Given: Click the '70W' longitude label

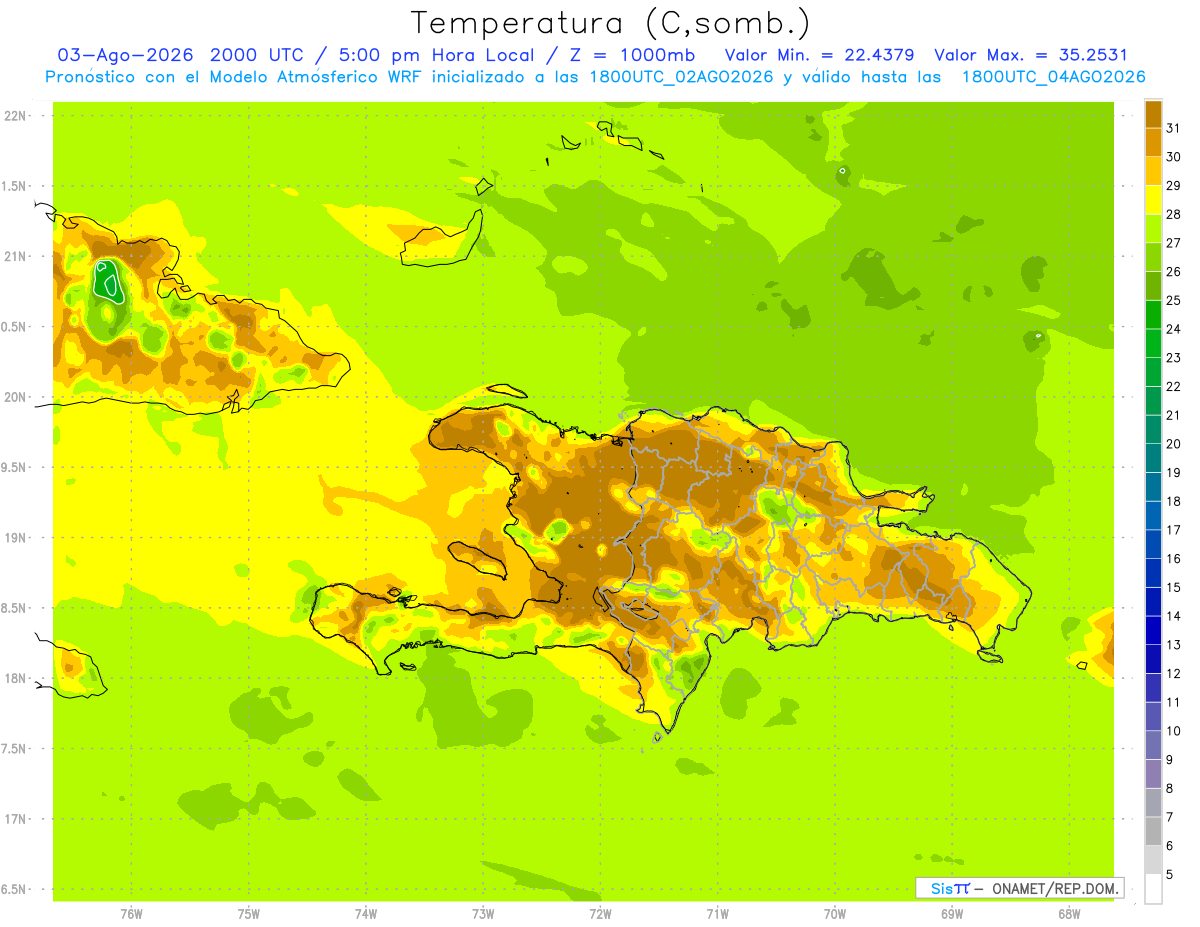Looking at the screenshot, I should coord(835,913).
